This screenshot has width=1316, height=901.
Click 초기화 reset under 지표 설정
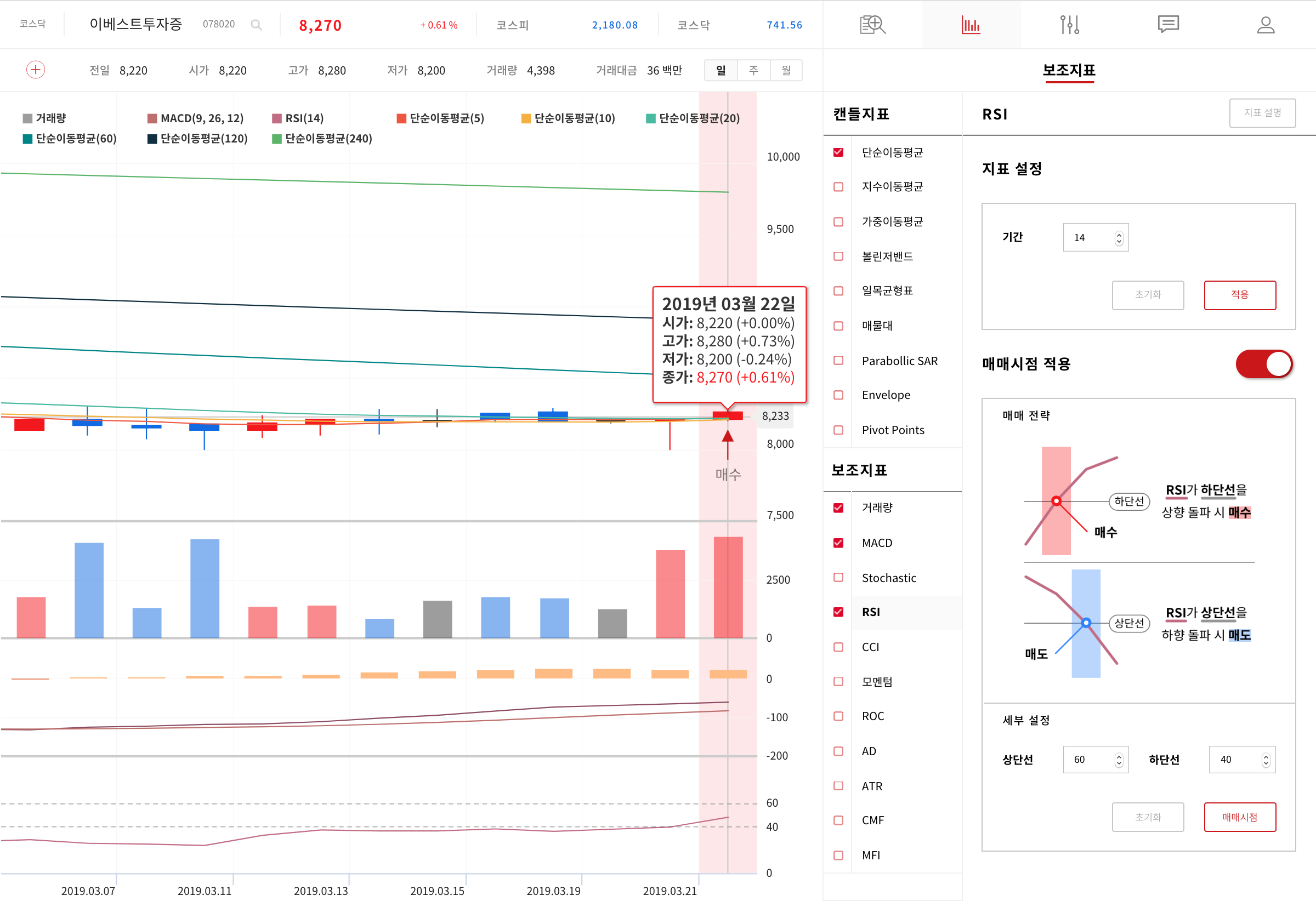[1148, 295]
